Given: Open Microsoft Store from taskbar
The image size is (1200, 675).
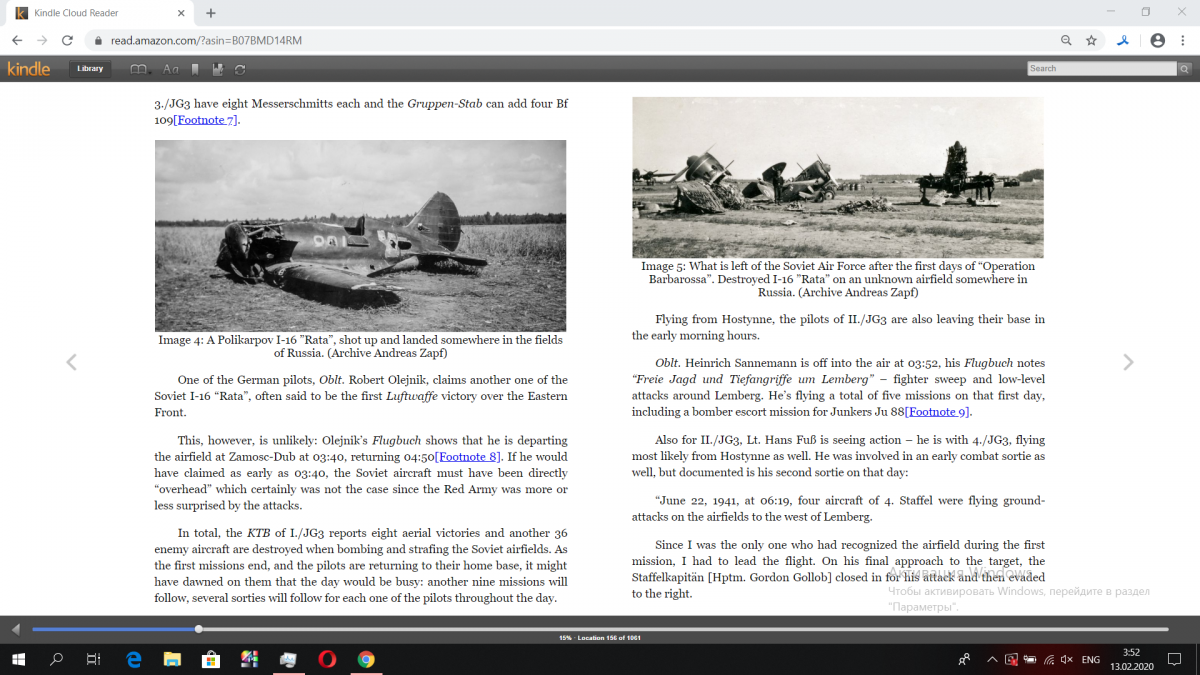Looking at the screenshot, I should coord(211,659).
